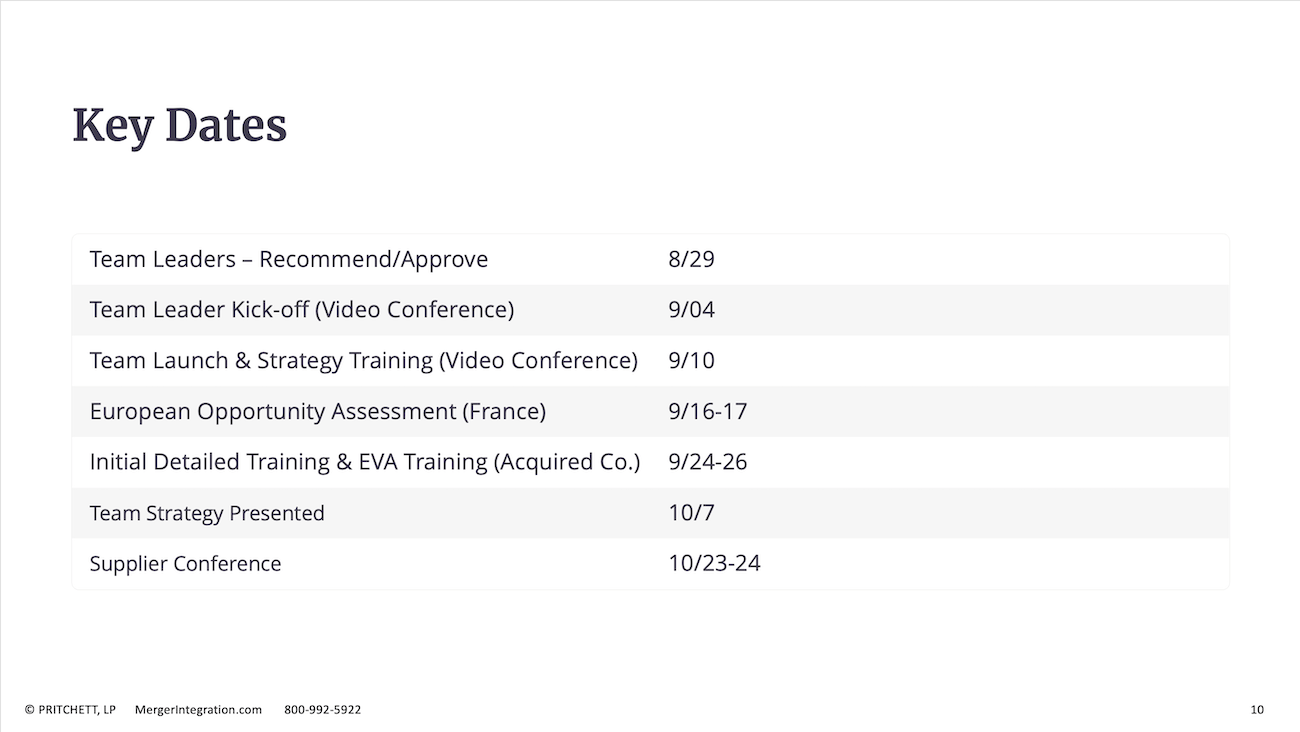
Task: Click the '© PRITCHETT, LP' footer text
Action: pyautogui.click(x=70, y=710)
